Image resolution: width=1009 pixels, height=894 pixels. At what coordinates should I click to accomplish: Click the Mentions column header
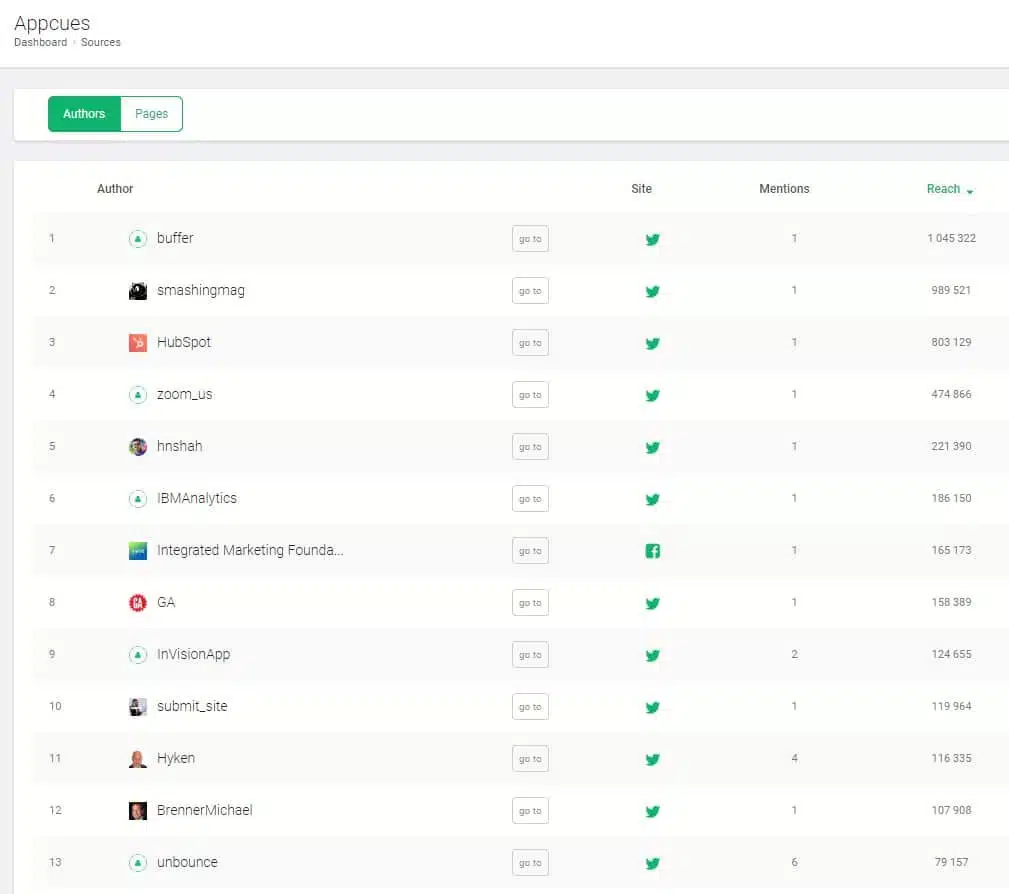[x=784, y=189]
